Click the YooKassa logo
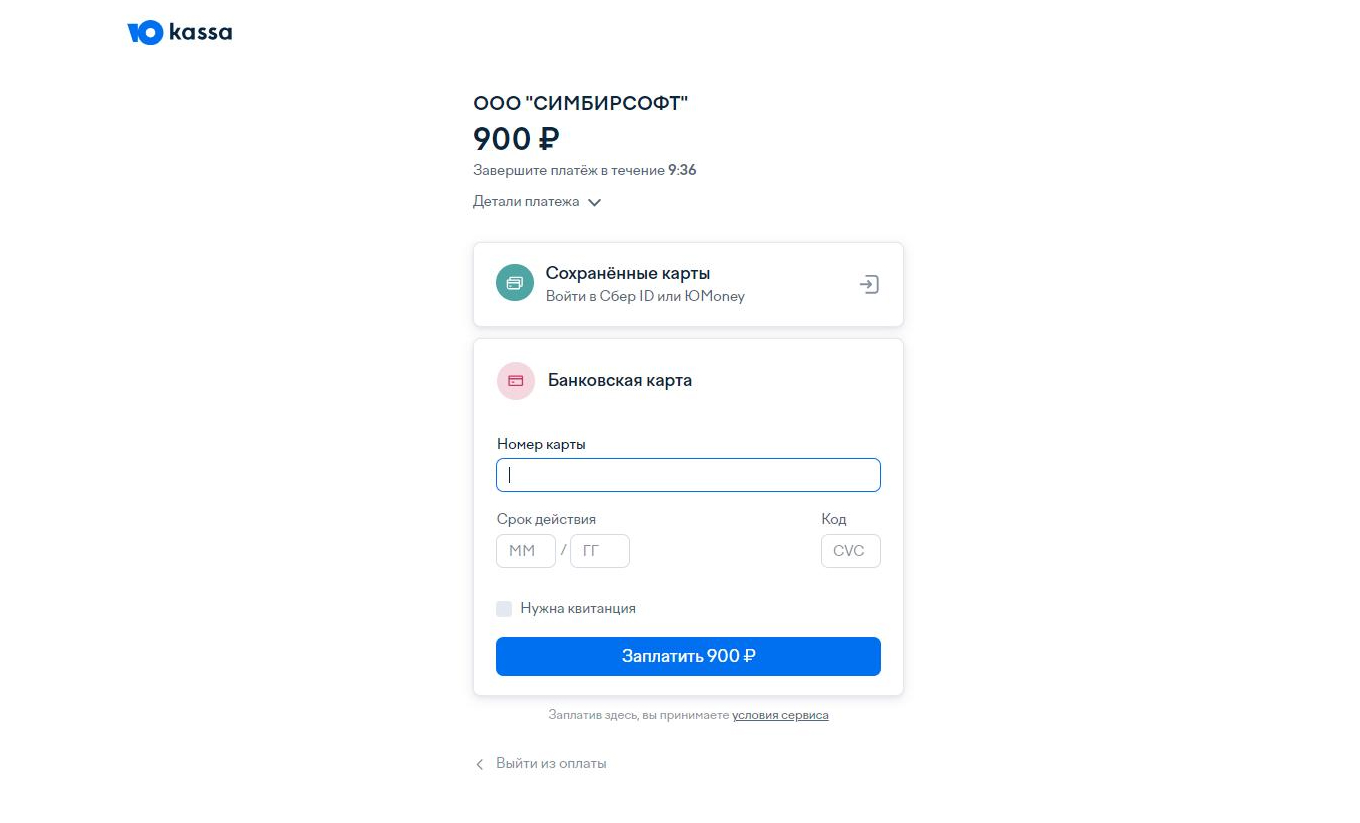The height and width of the screenshot is (823, 1360). pyautogui.click(x=179, y=32)
